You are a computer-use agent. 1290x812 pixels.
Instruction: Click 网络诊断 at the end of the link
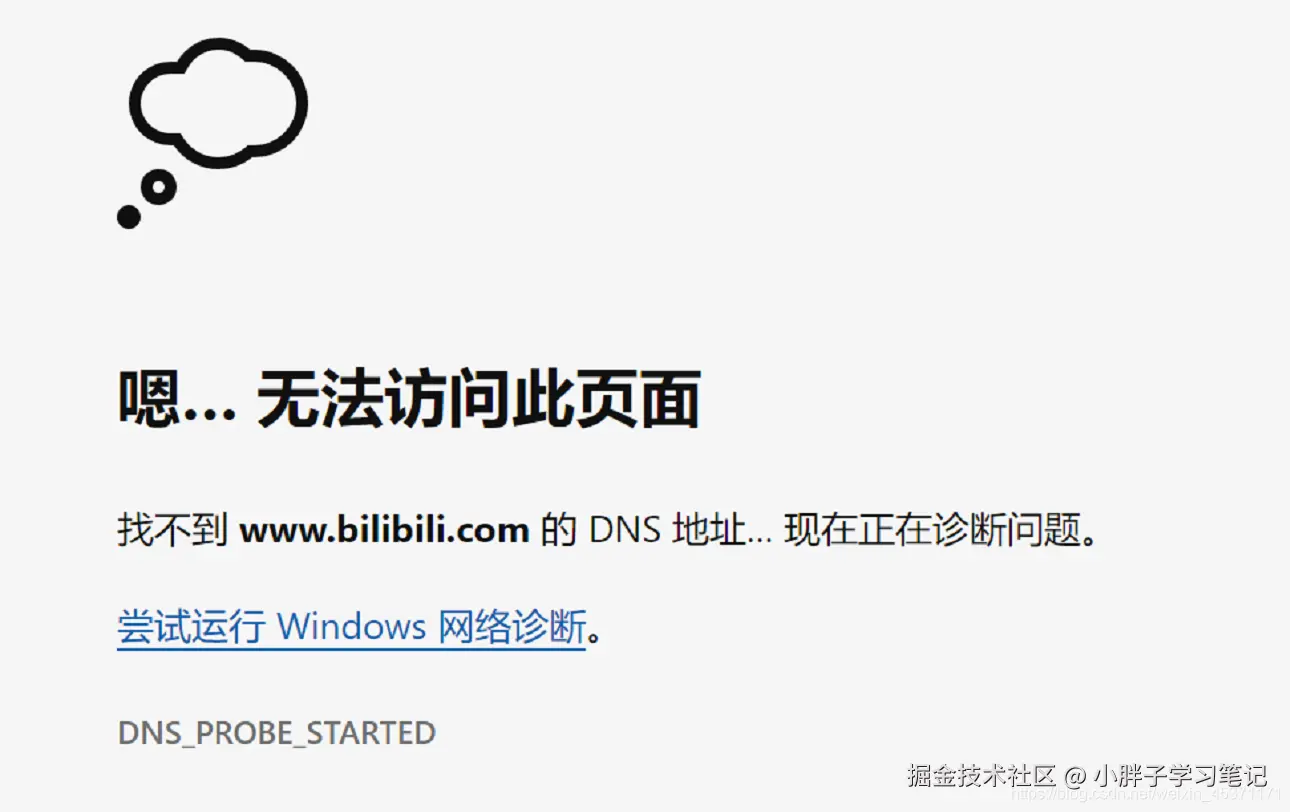[512, 628]
